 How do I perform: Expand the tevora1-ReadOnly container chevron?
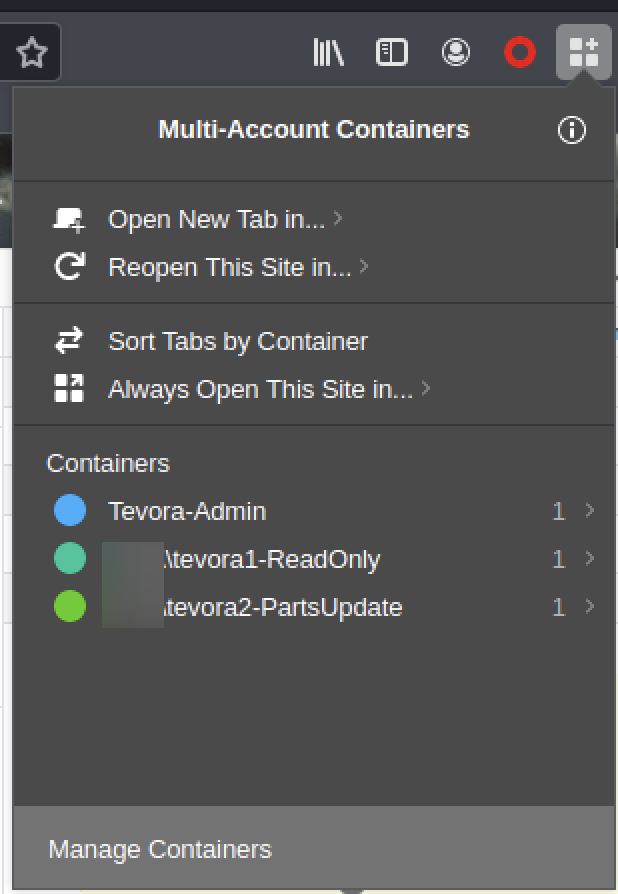tap(590, 558)
